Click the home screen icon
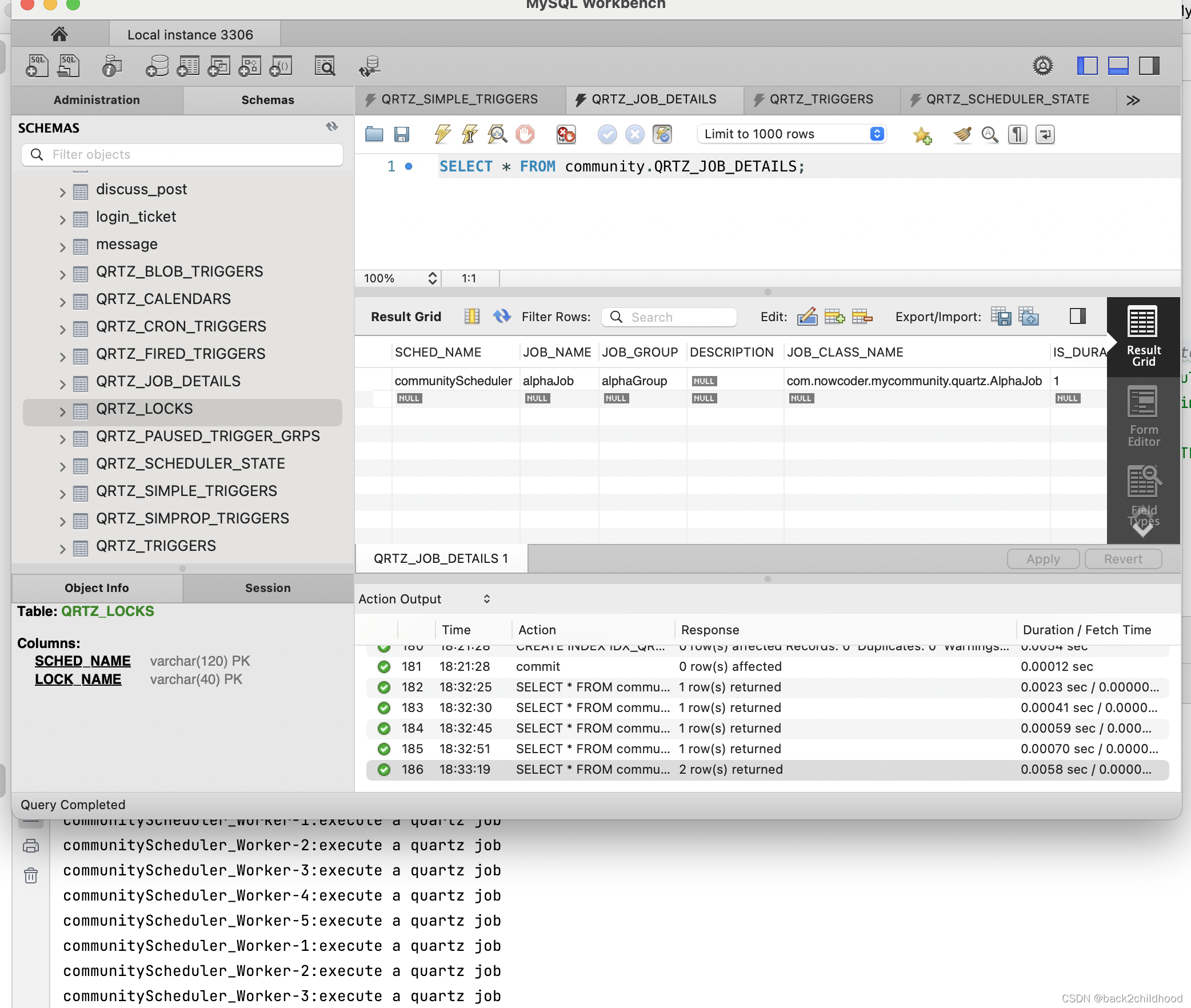The image size is (1191, 1008). (x=59, y=34)
